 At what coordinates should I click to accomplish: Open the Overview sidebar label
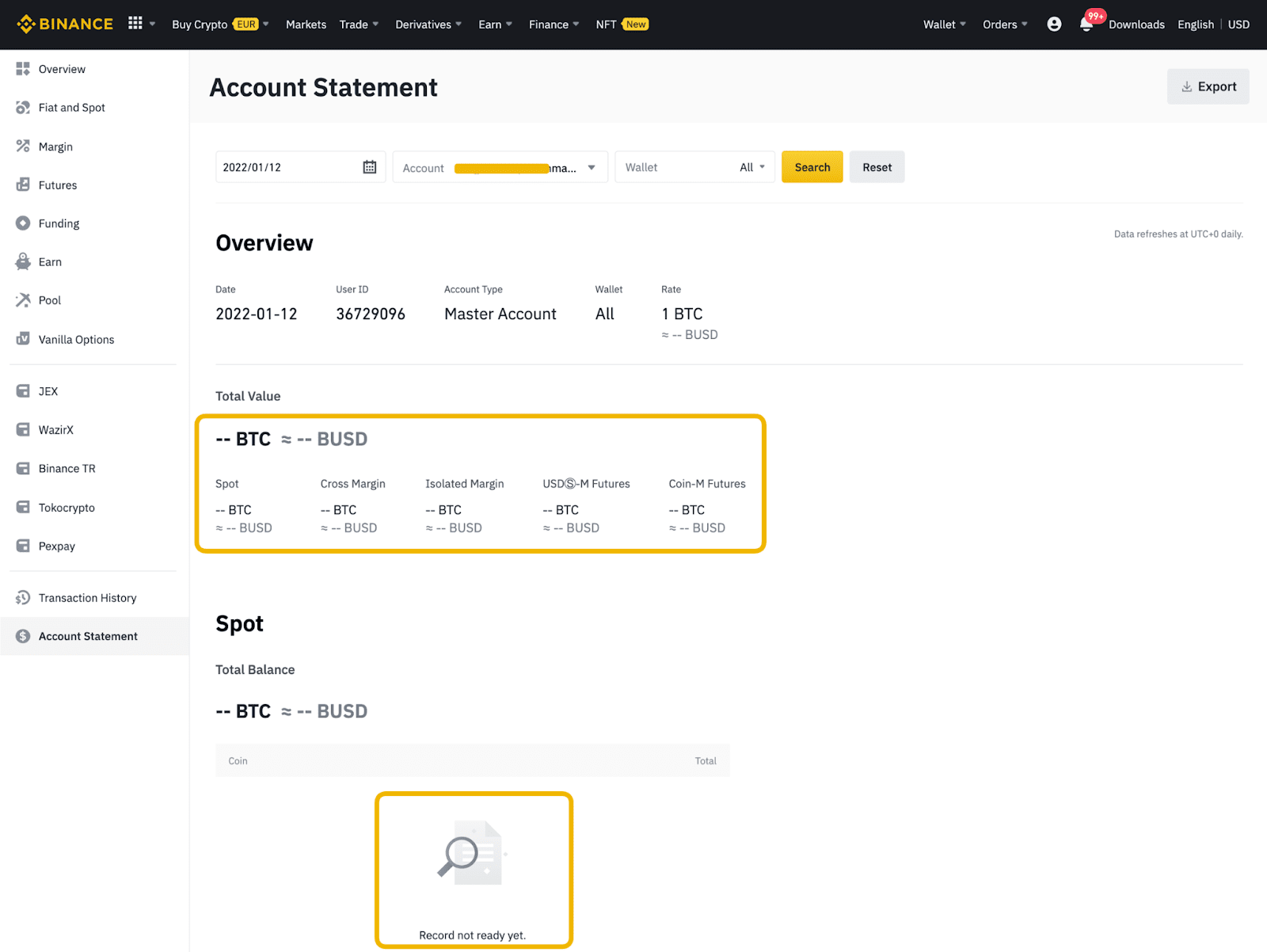[x=62, y=69]
